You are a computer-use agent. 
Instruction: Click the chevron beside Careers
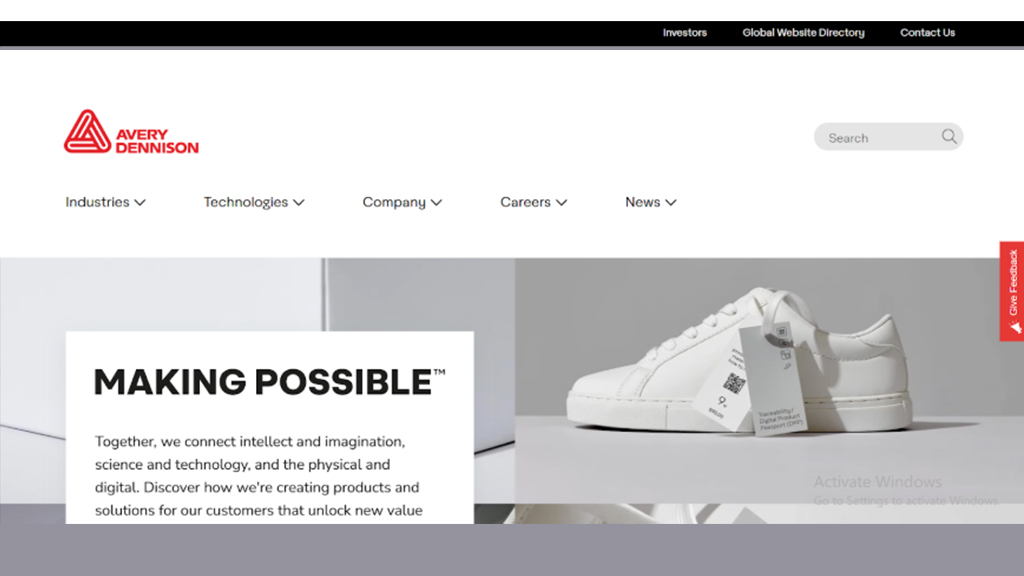pyautogui.click(x=561, y=202)
